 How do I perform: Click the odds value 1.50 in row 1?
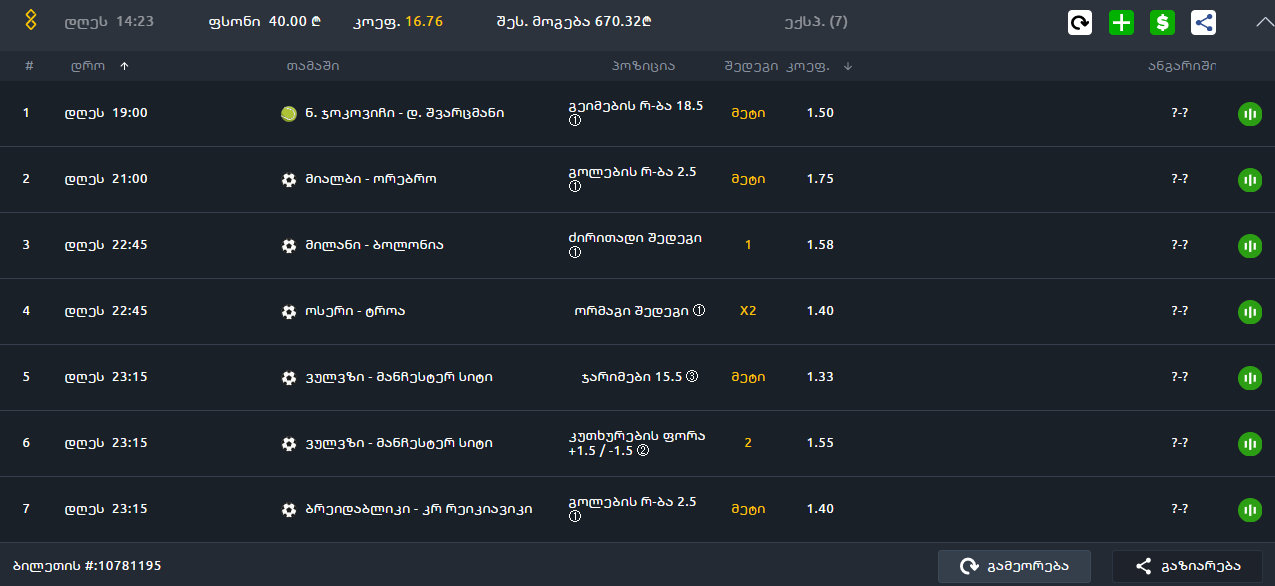(x=820, y=113)
